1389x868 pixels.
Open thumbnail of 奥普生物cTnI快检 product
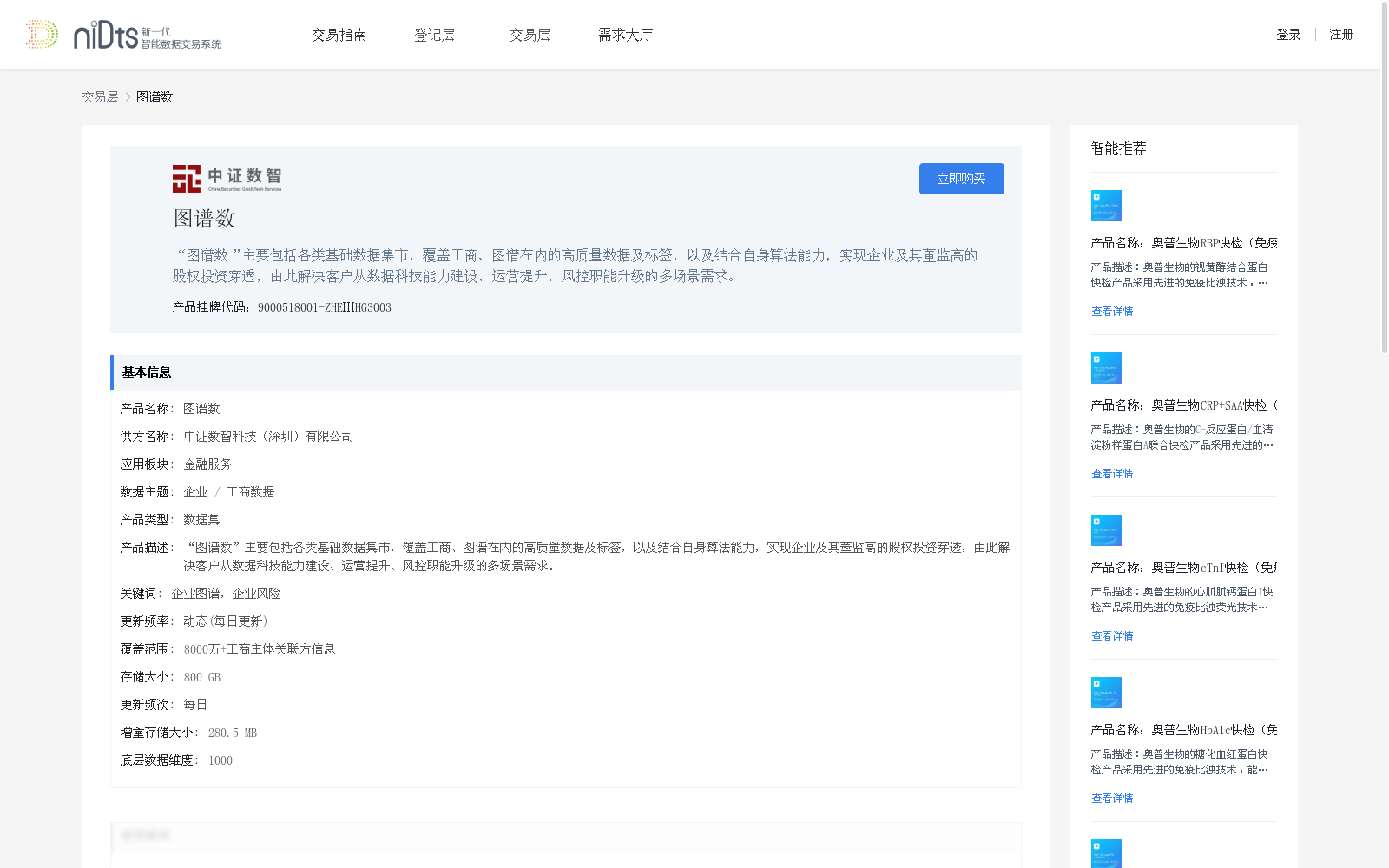tap(1107, 530)
